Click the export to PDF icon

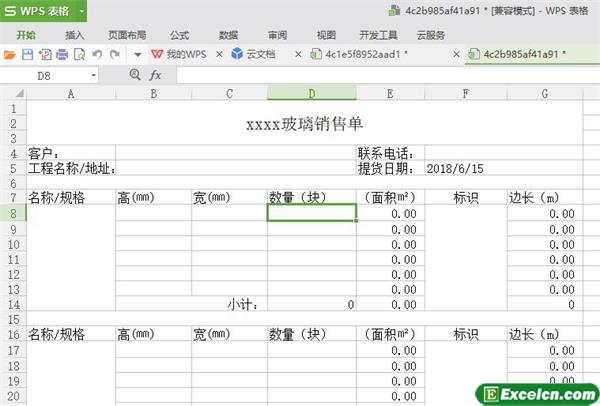click(45, 55)
